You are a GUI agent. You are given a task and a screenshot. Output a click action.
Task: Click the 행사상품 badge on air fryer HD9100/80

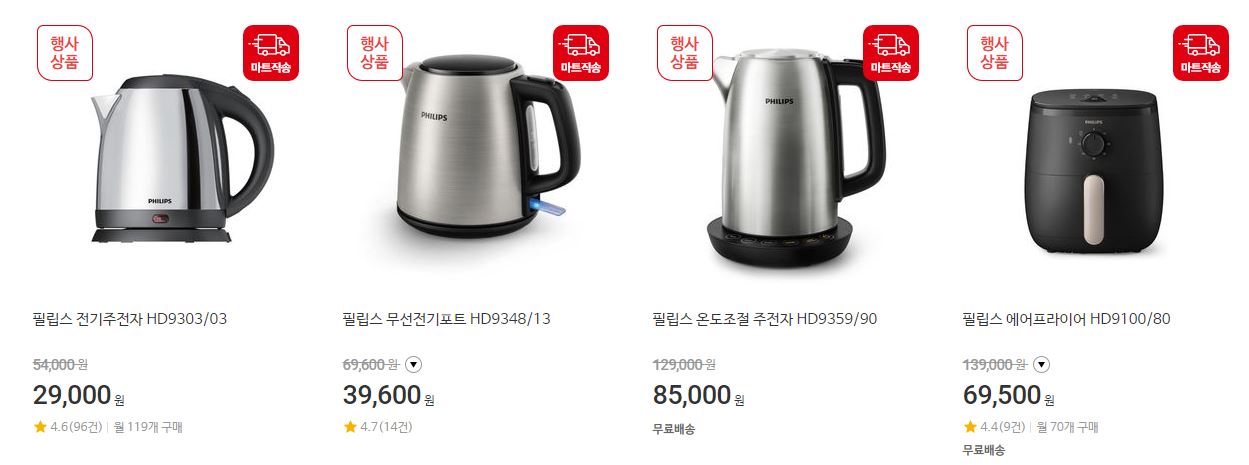click(995, 53)
